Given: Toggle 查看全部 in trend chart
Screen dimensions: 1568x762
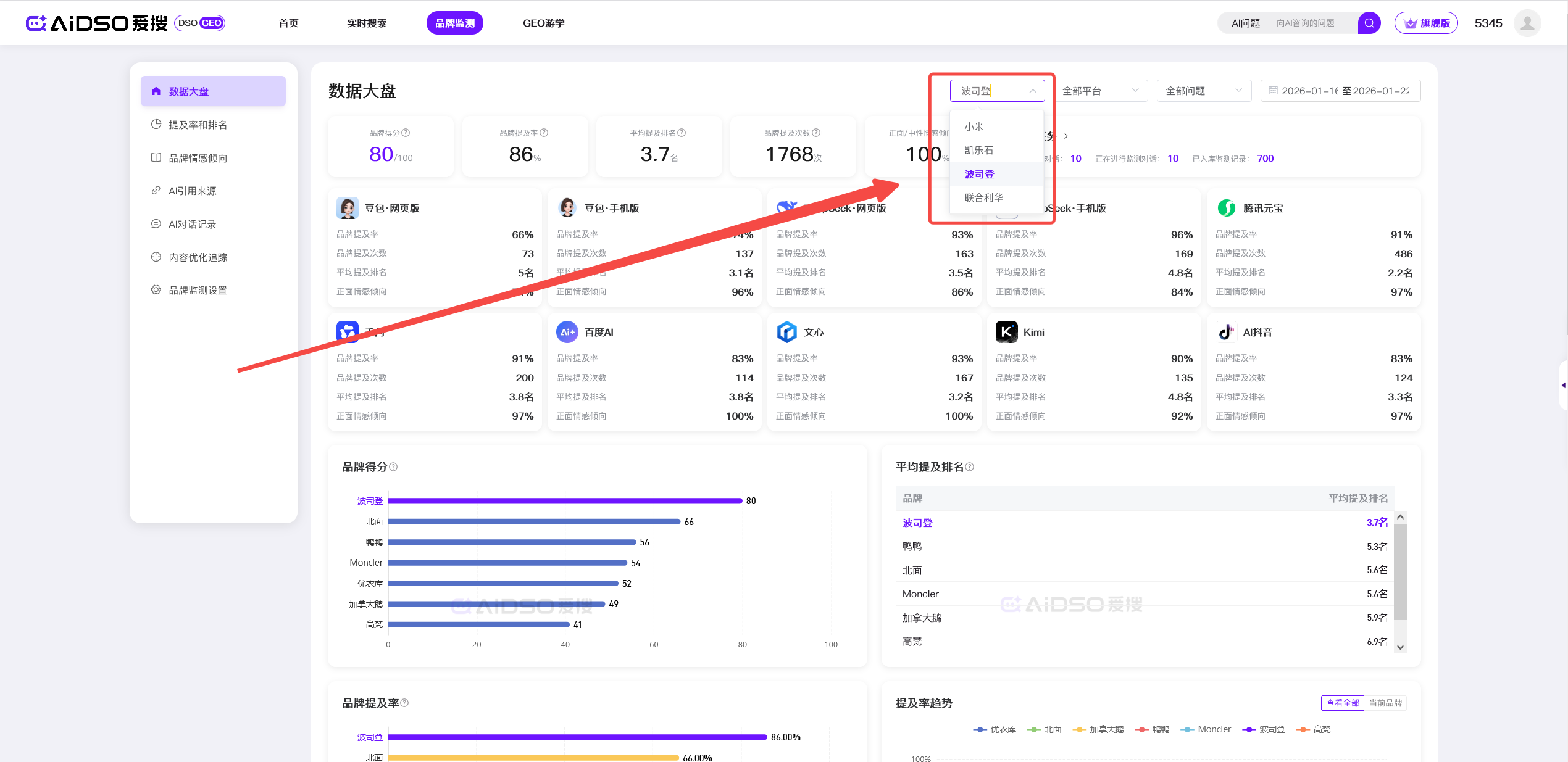Looking at the screenshot, I should coord(1342,703).
